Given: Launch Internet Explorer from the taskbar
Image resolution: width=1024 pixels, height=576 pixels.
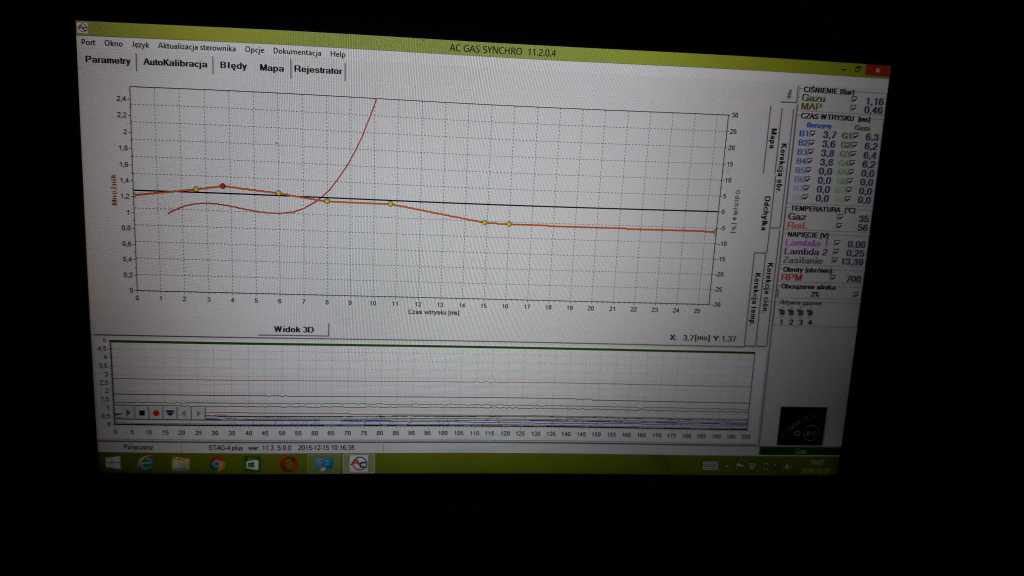Looking at the screenshot, I should point(146,463).
